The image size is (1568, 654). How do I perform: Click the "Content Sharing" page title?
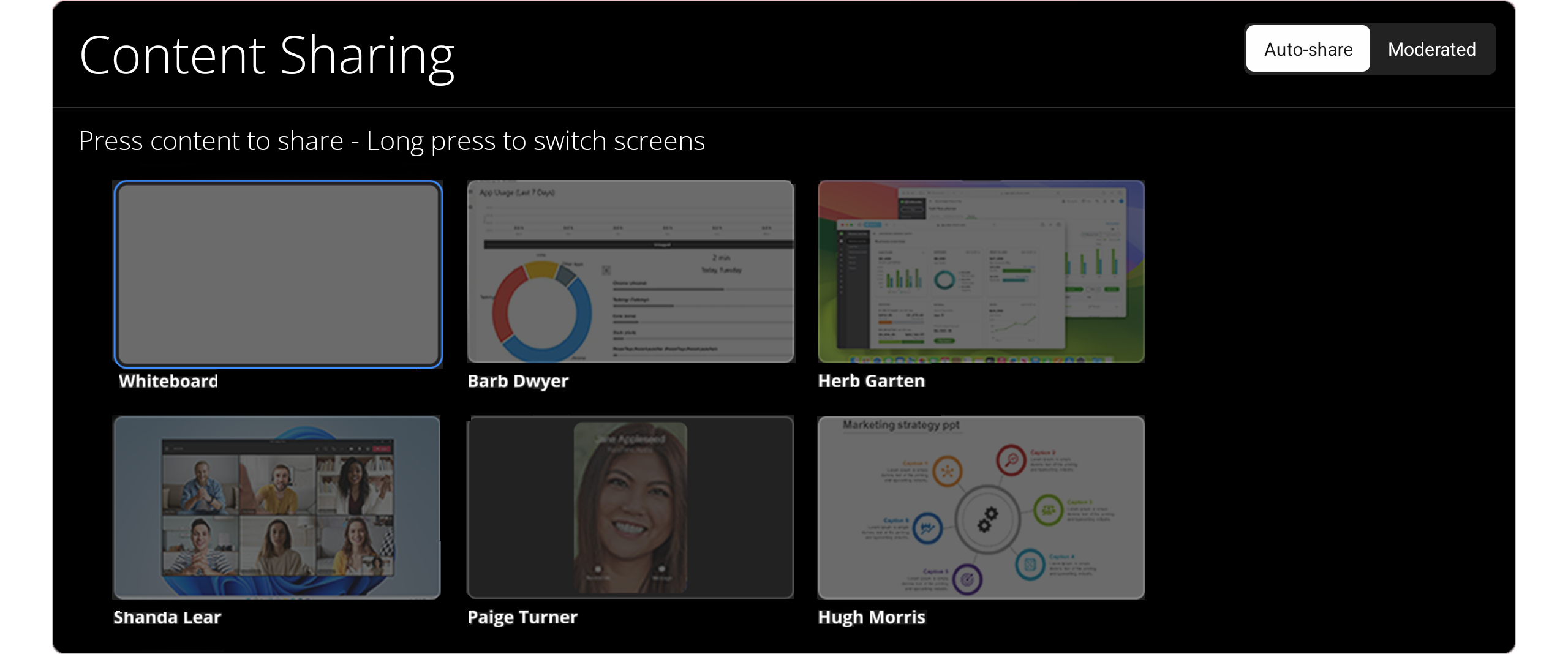click(x=267, y=56)
